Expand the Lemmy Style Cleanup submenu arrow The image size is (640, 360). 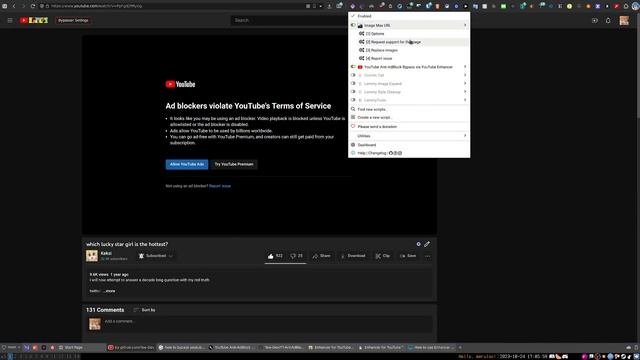[465, 92]
